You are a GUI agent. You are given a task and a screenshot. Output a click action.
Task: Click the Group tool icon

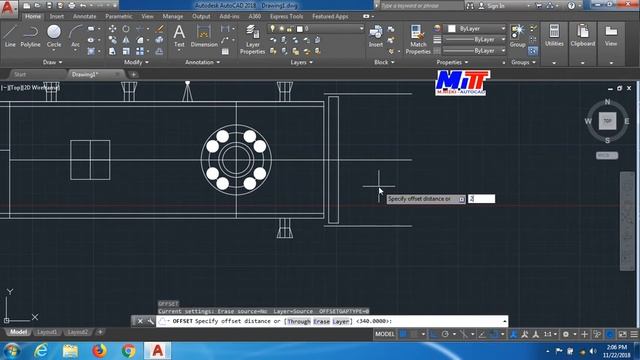pos(517,36)
